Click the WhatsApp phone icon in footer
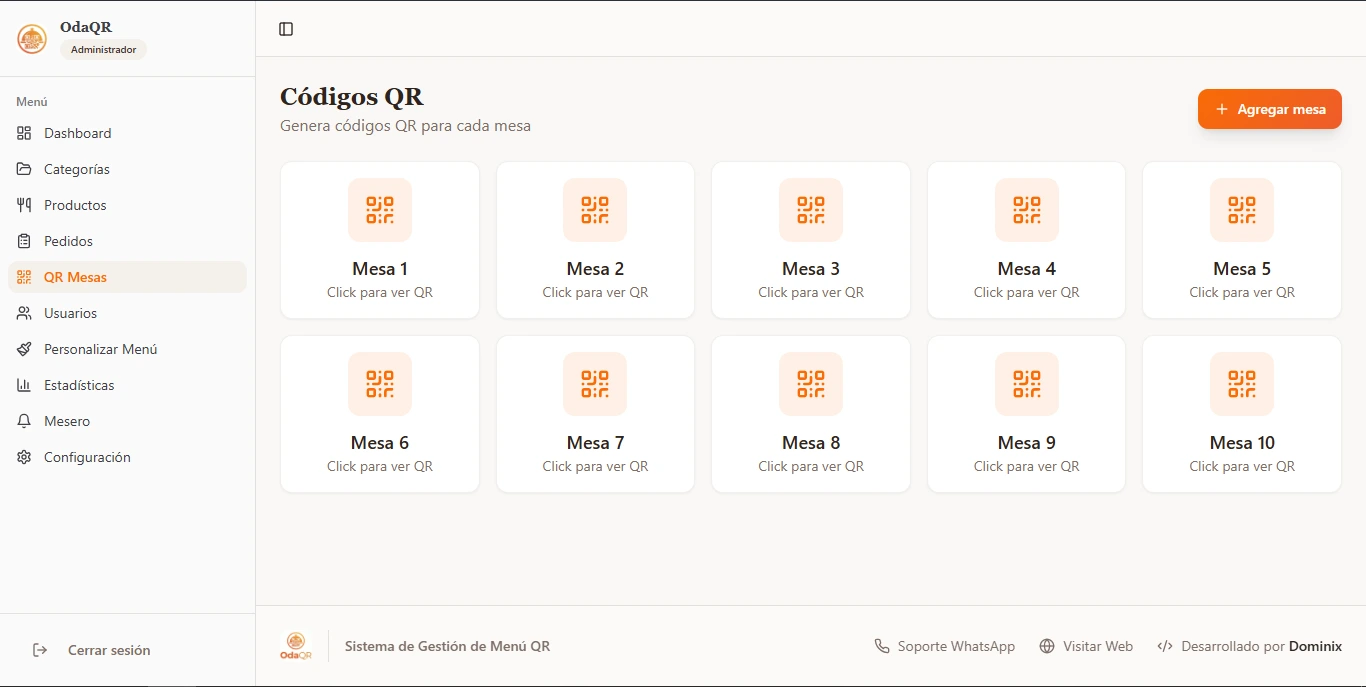The height and width of the screenshot is (687, 1366). click(882, 646)
